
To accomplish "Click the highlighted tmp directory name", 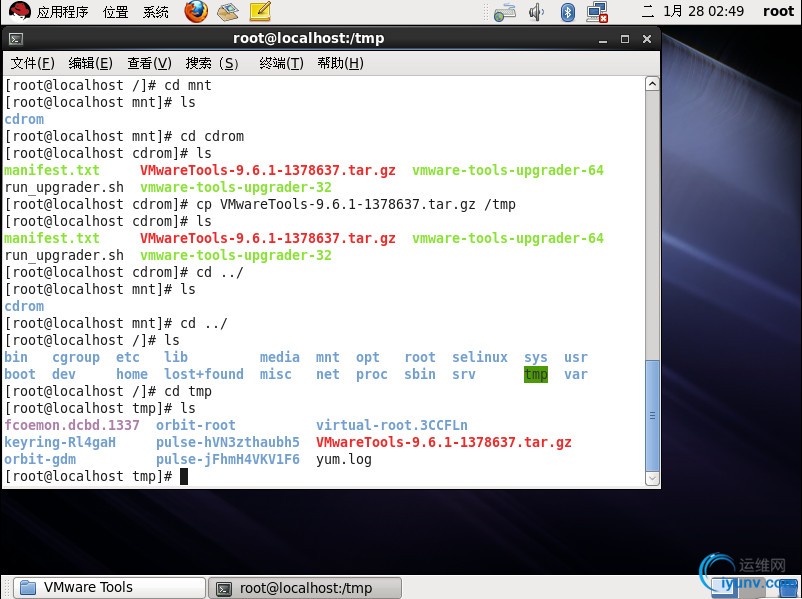I will click(x=536, y=374).
